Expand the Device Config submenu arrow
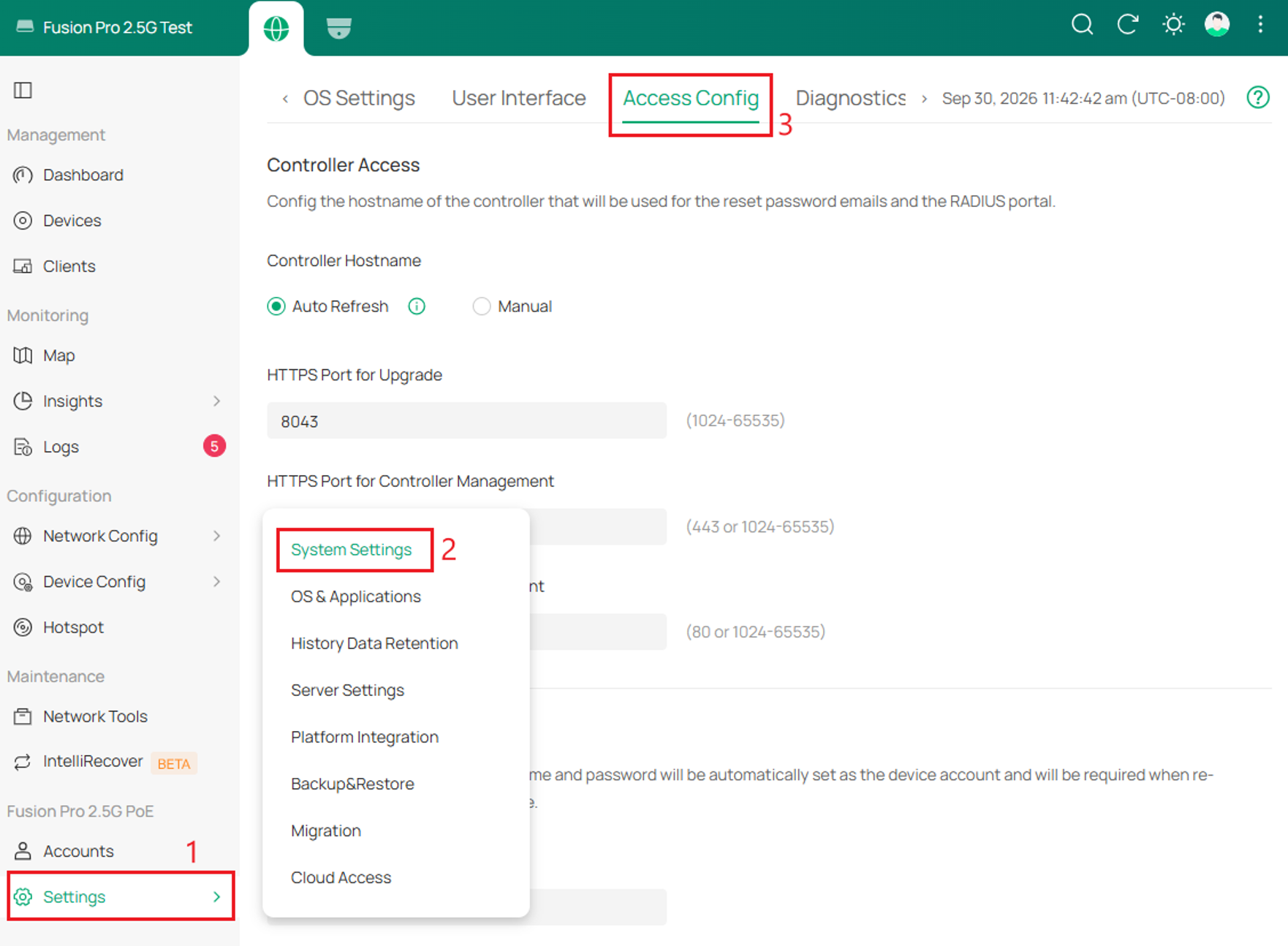Image resolution: width=1288 pixels, height=946 pixels. pyautogui.click(x=216, y=582)
